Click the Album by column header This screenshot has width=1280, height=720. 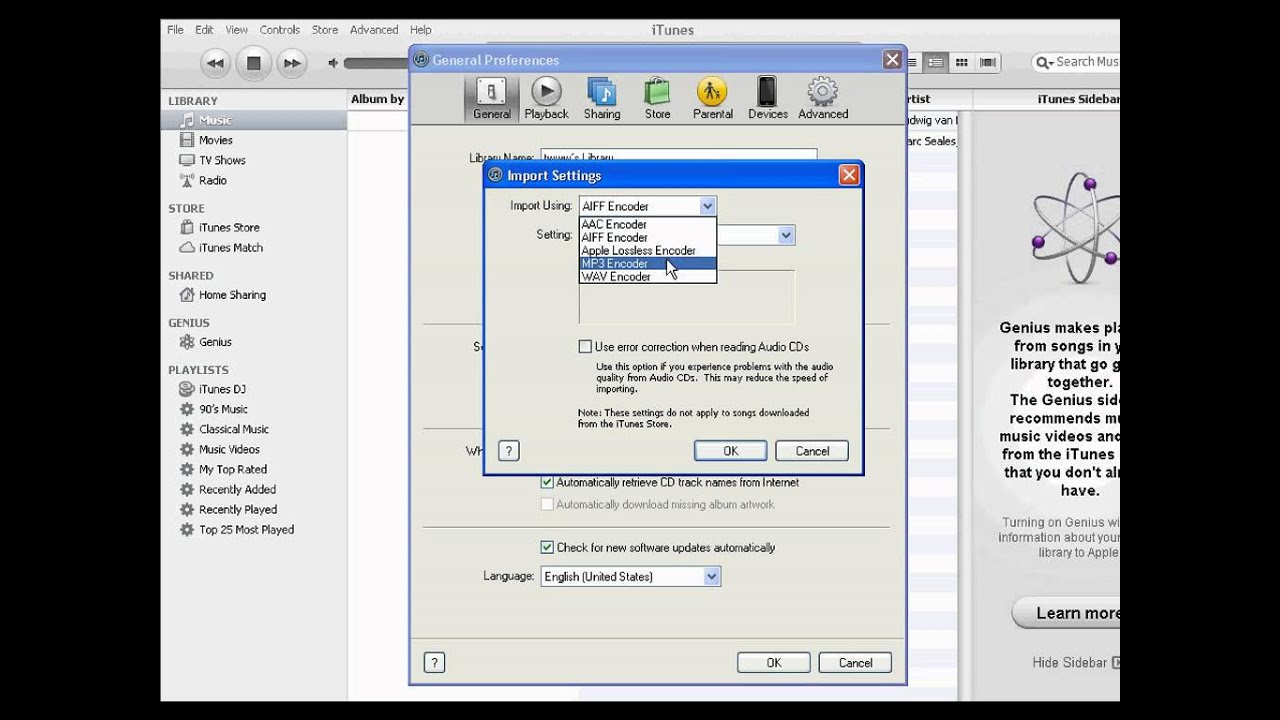[377, 99]
